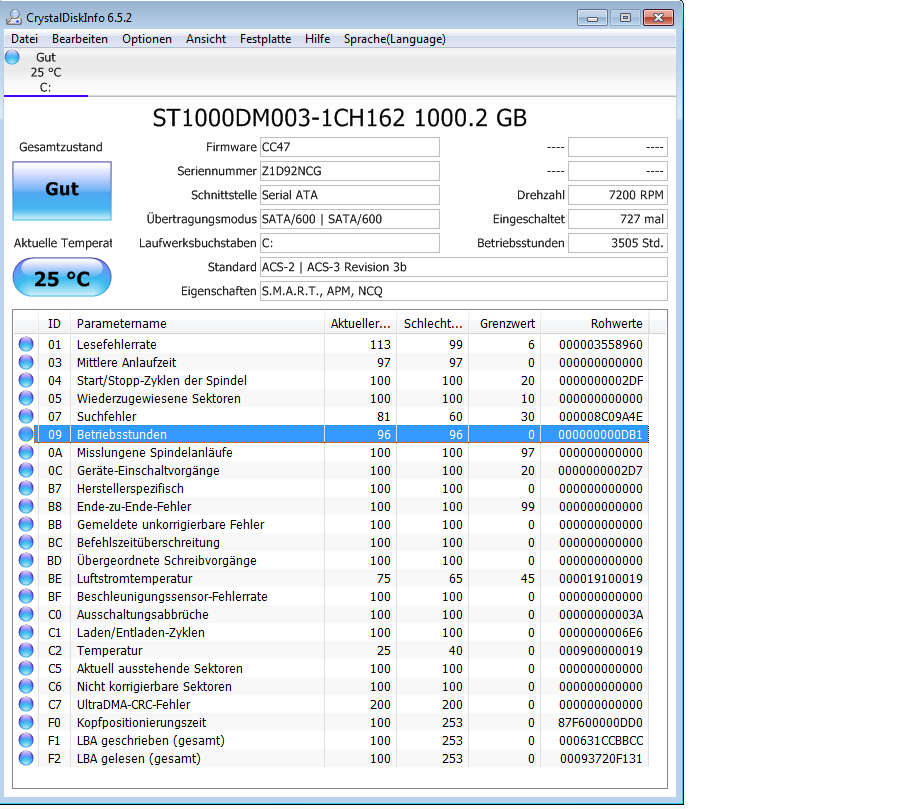Click the Betriebsstunden field 3505 Std.
The image size is (913, 809).
tap(618, 243)
